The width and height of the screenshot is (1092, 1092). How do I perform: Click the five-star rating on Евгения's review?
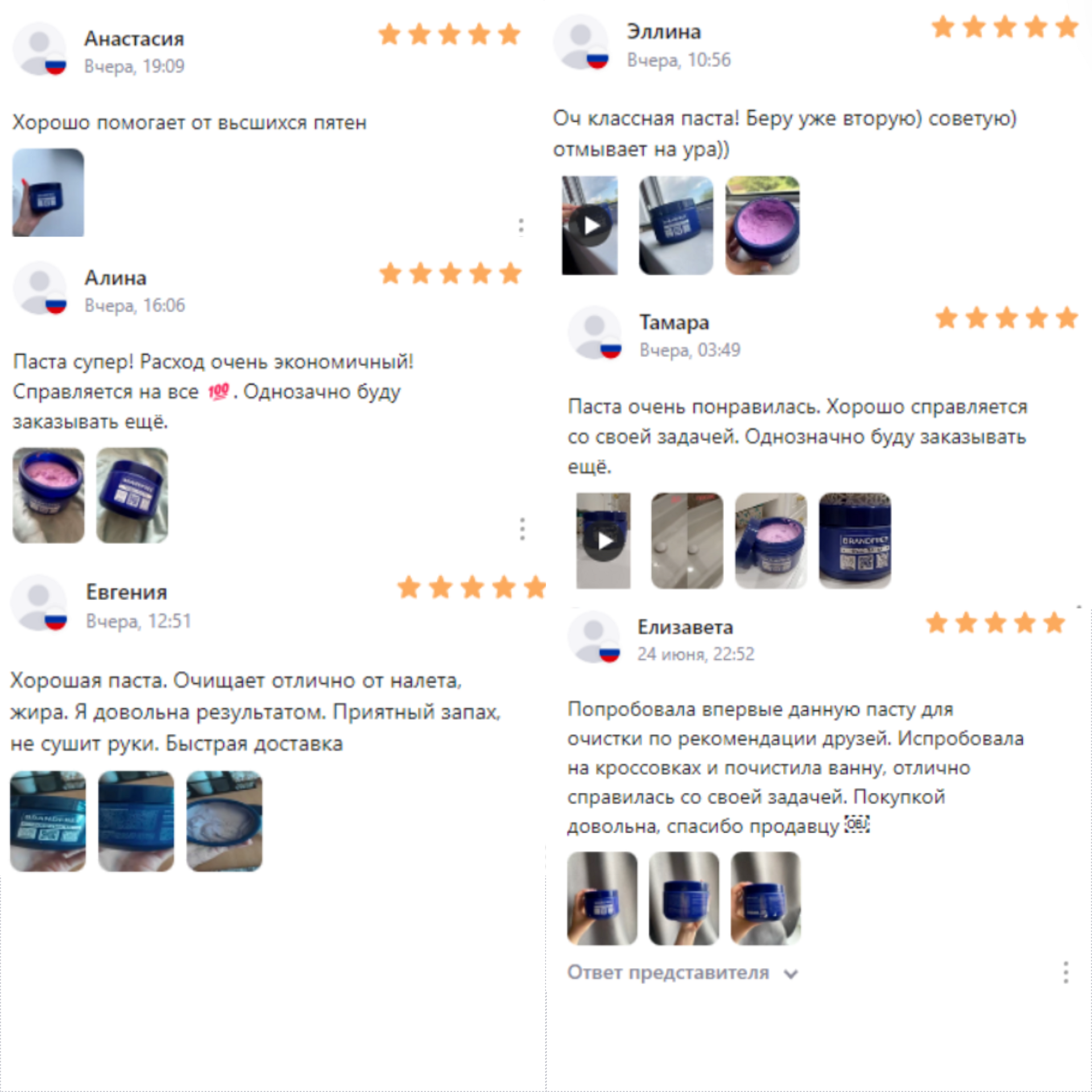coord(471,588)
